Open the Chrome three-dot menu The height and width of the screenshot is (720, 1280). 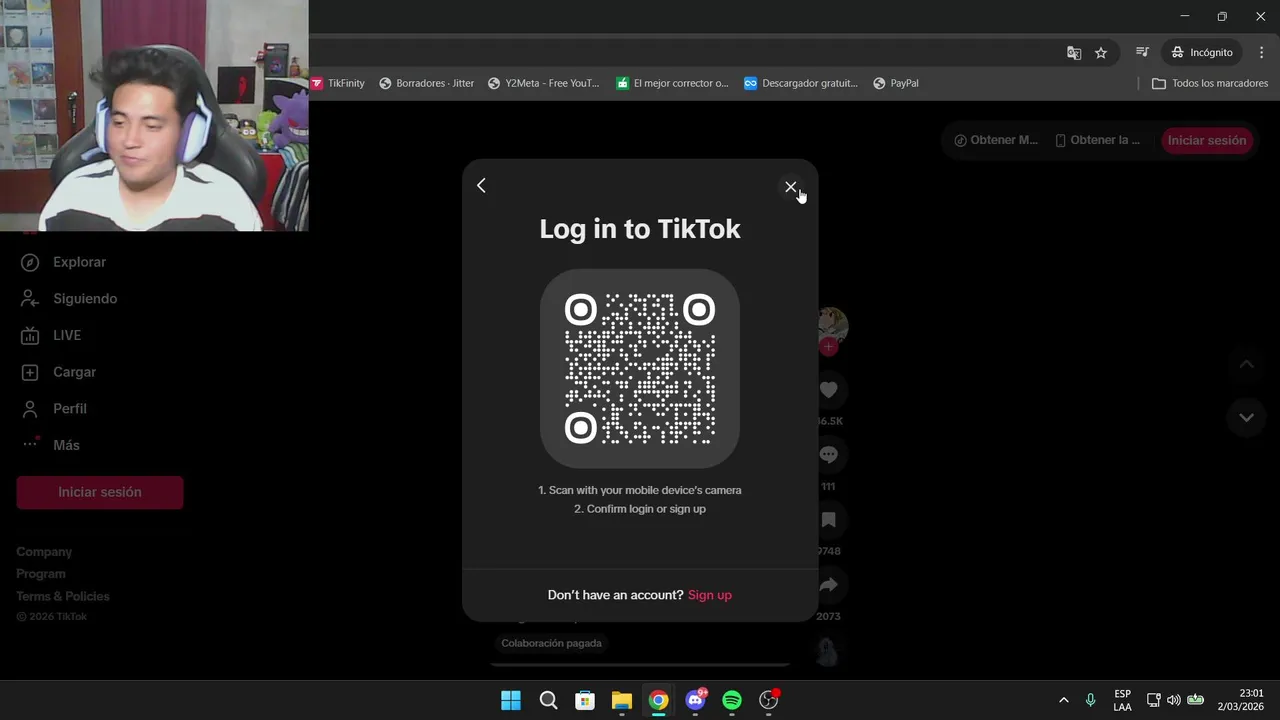coord(1261,52)
